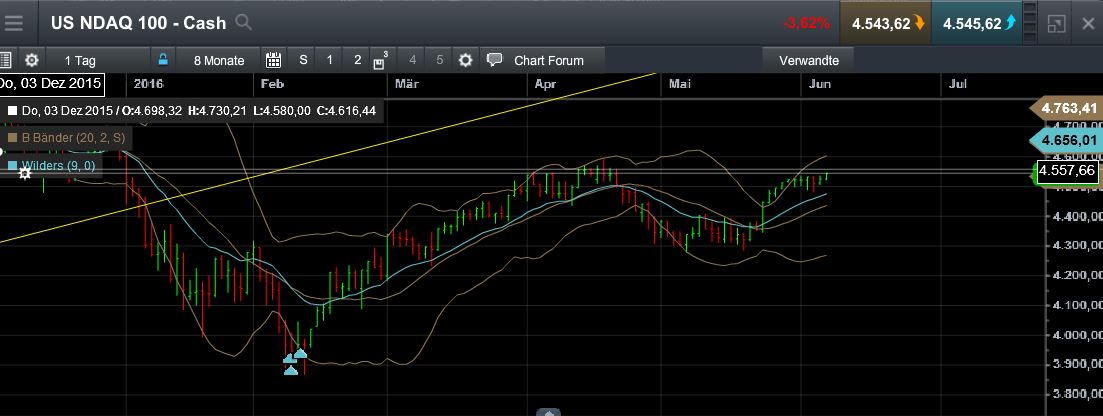Close the chart window with X
This screenshot has height=416, width=1103.
click(x=1088, y=23)
